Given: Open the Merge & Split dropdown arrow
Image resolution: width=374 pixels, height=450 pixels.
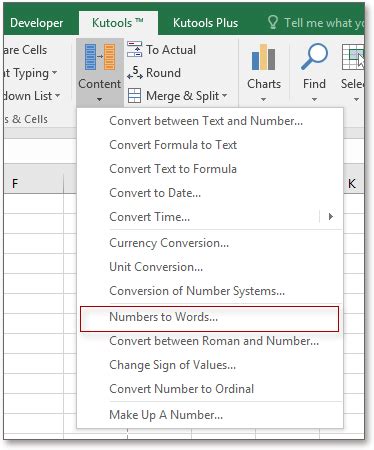Looking at the screenshot, I should click(x=225, y=96).
